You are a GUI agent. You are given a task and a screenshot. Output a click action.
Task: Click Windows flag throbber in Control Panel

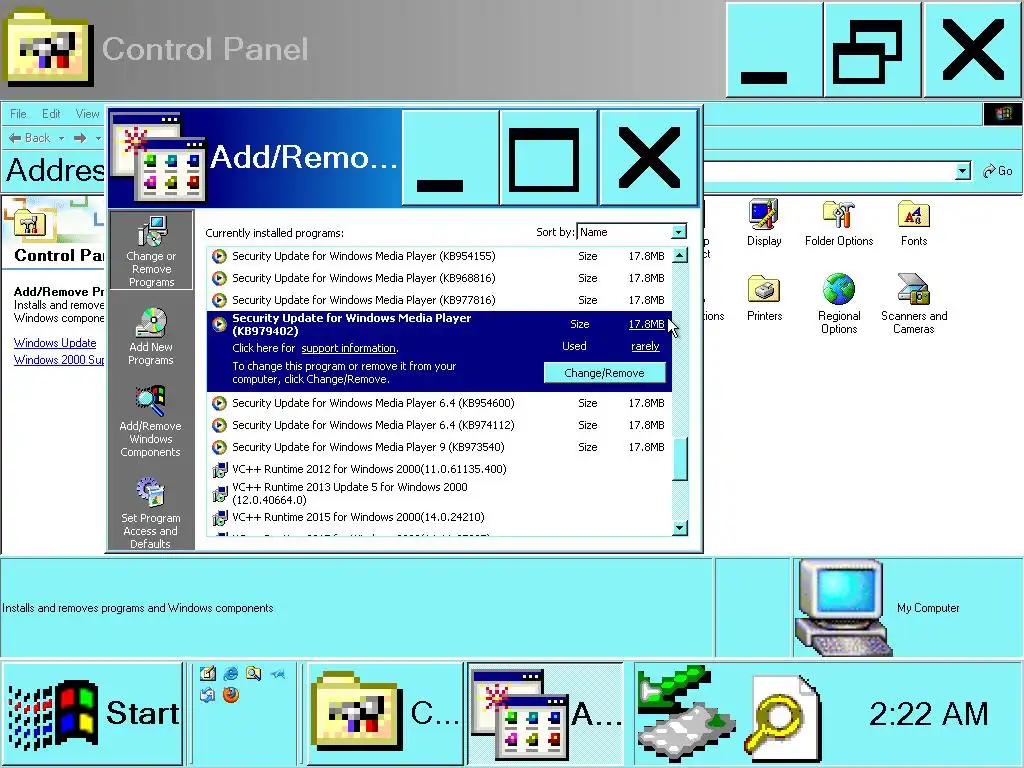(x=1002, y=114)
